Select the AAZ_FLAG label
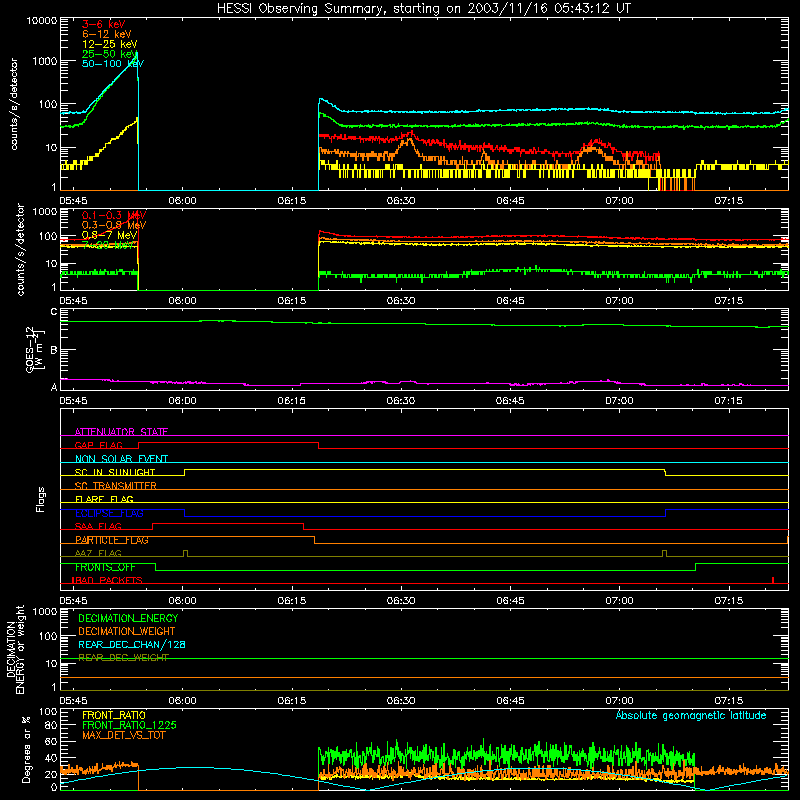 coord(98,553)
